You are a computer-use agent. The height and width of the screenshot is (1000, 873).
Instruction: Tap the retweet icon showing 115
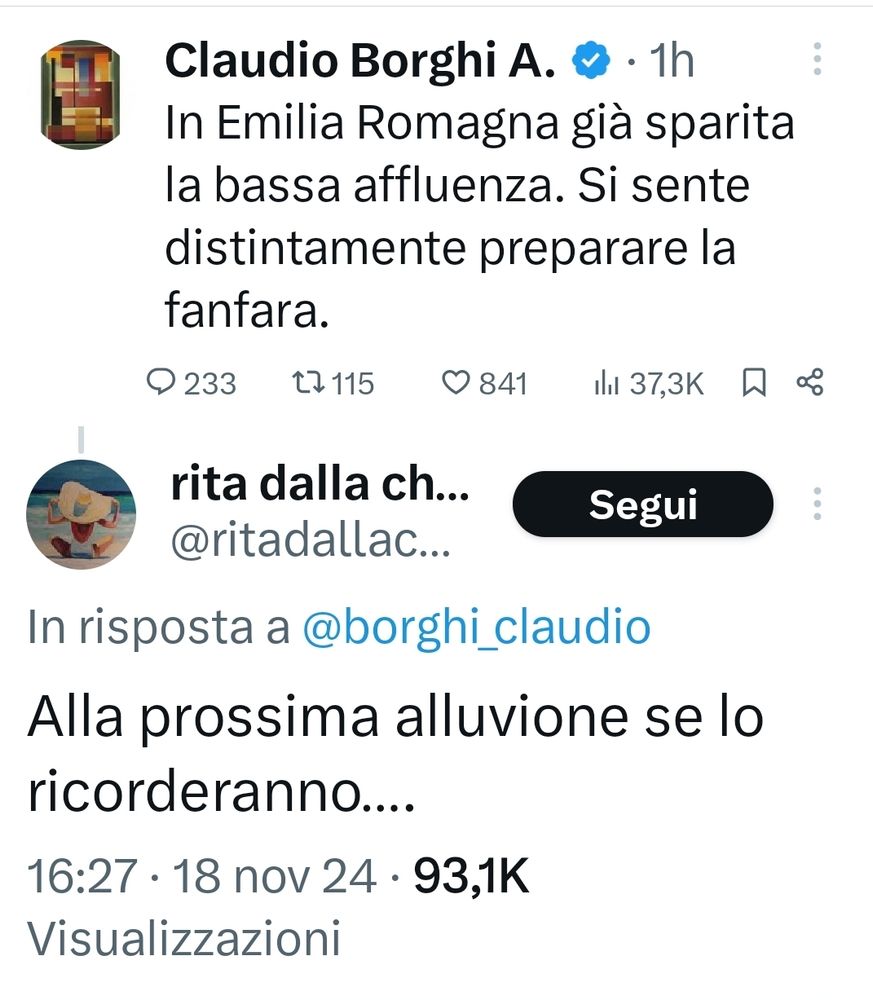point(308,382)
